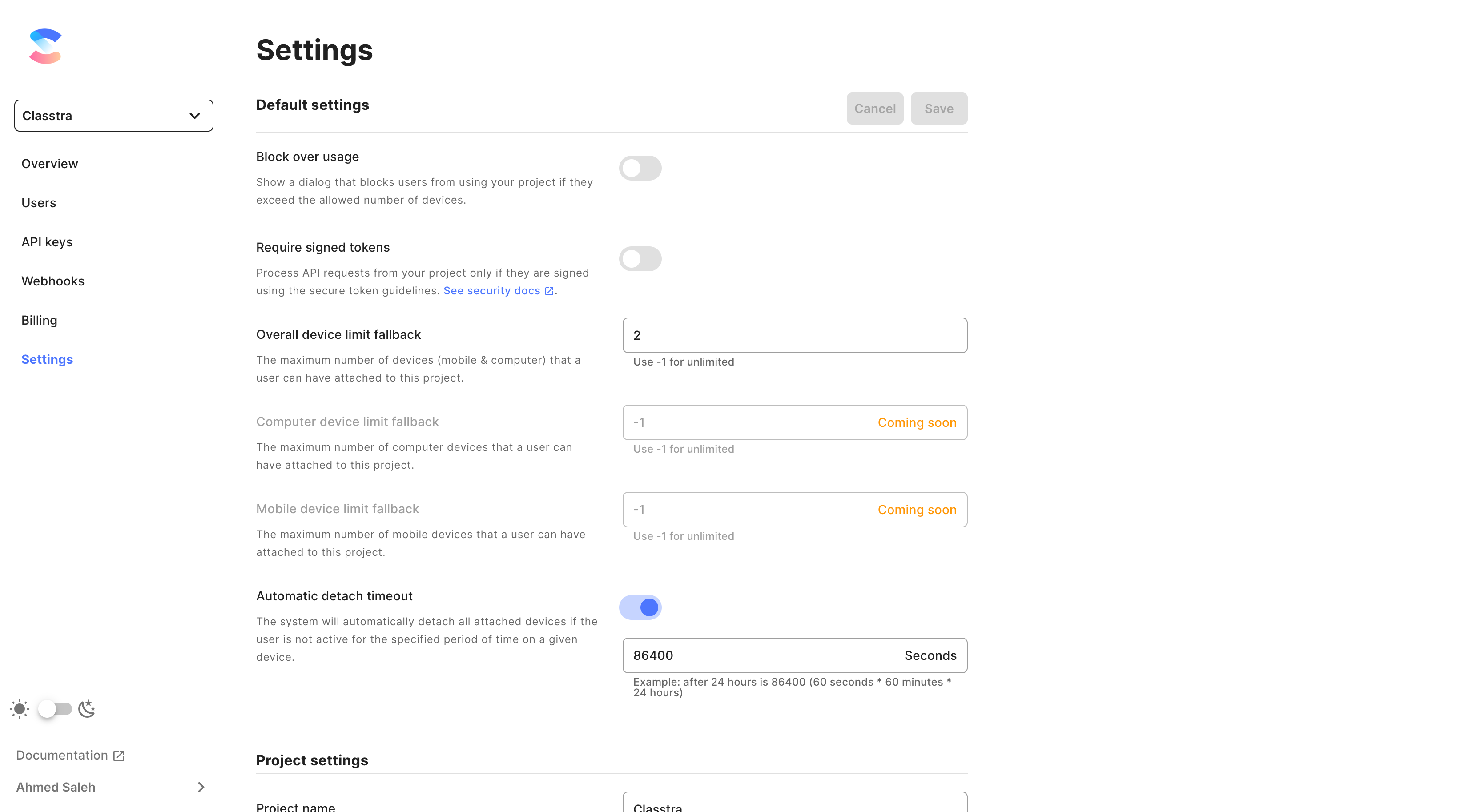Flip the light/dark theme switch
This screenshot has width=1481, height=812.
pos(55,708)
